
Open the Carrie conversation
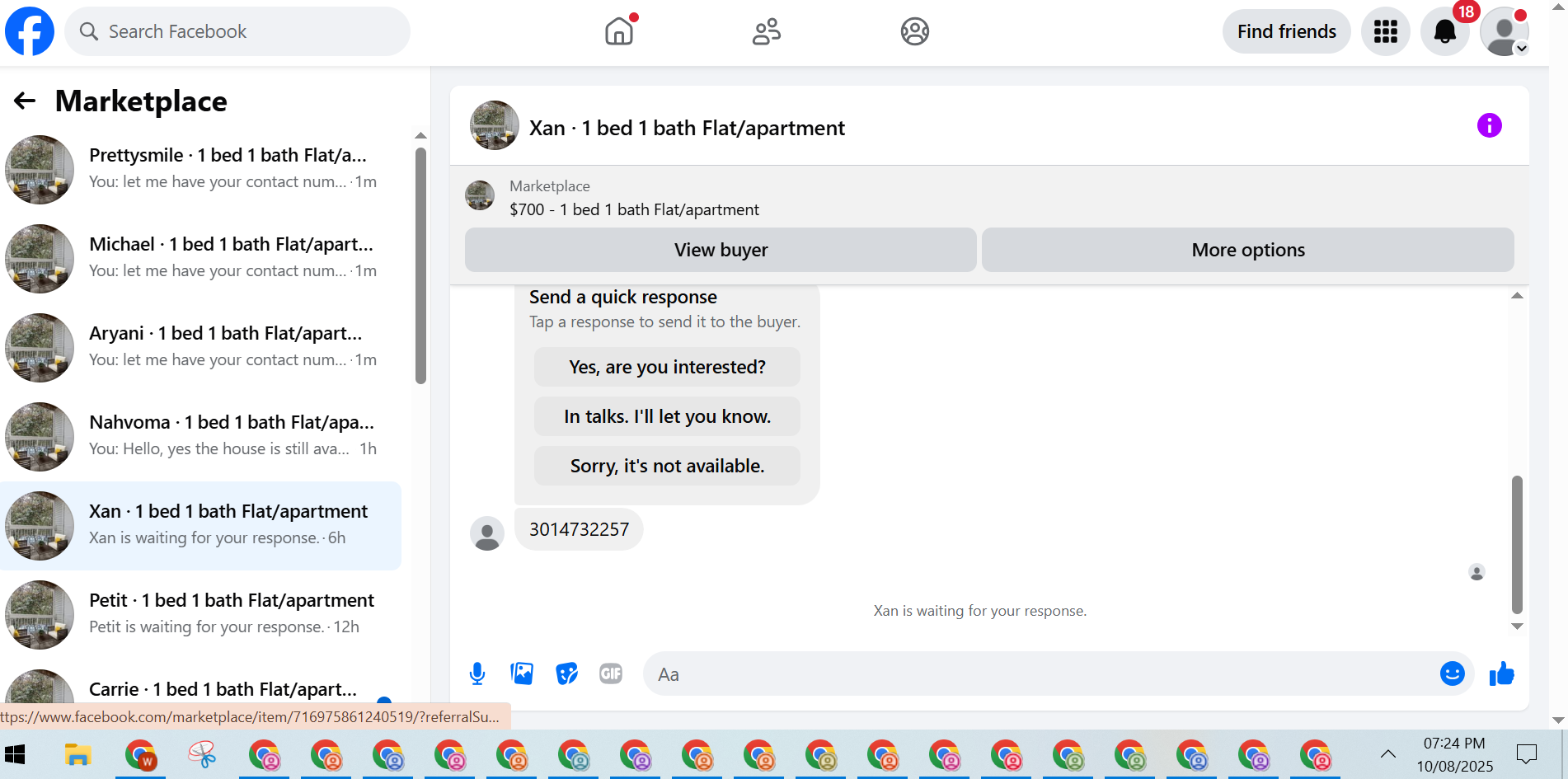(201, 687)
